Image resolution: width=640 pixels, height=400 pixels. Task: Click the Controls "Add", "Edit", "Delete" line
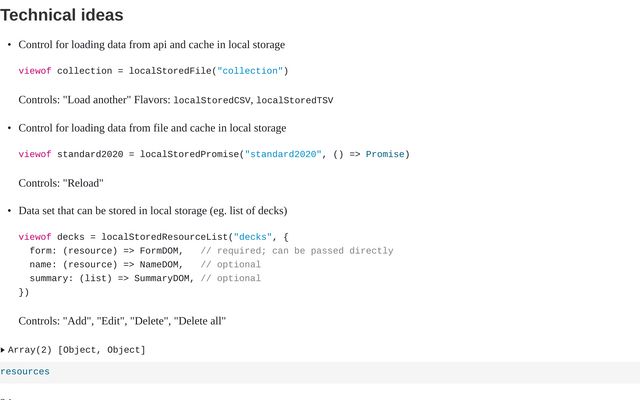coord(122,321)
